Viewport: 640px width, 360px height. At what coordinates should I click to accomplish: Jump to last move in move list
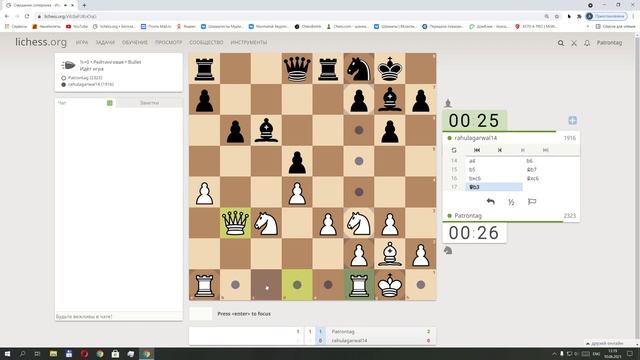[x=545, y=150]
